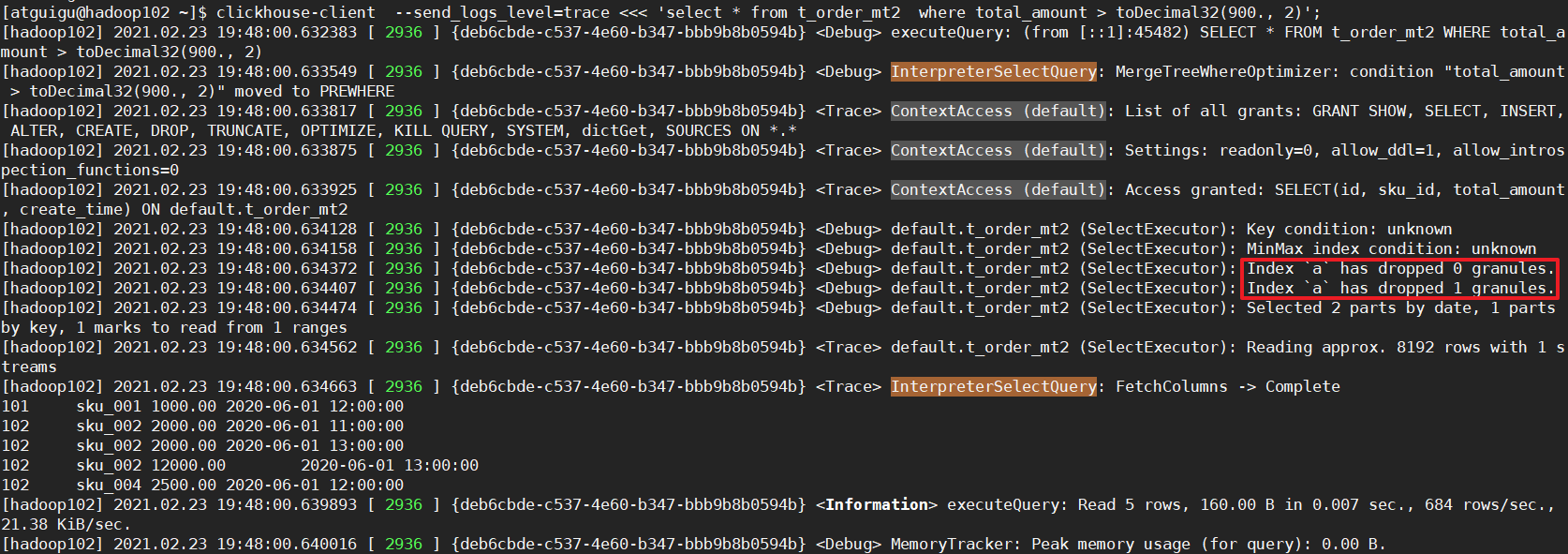Click '<Trace>' on the 19:48:00.634562 line
This screenshot has width=1568, height=554.
849,347
